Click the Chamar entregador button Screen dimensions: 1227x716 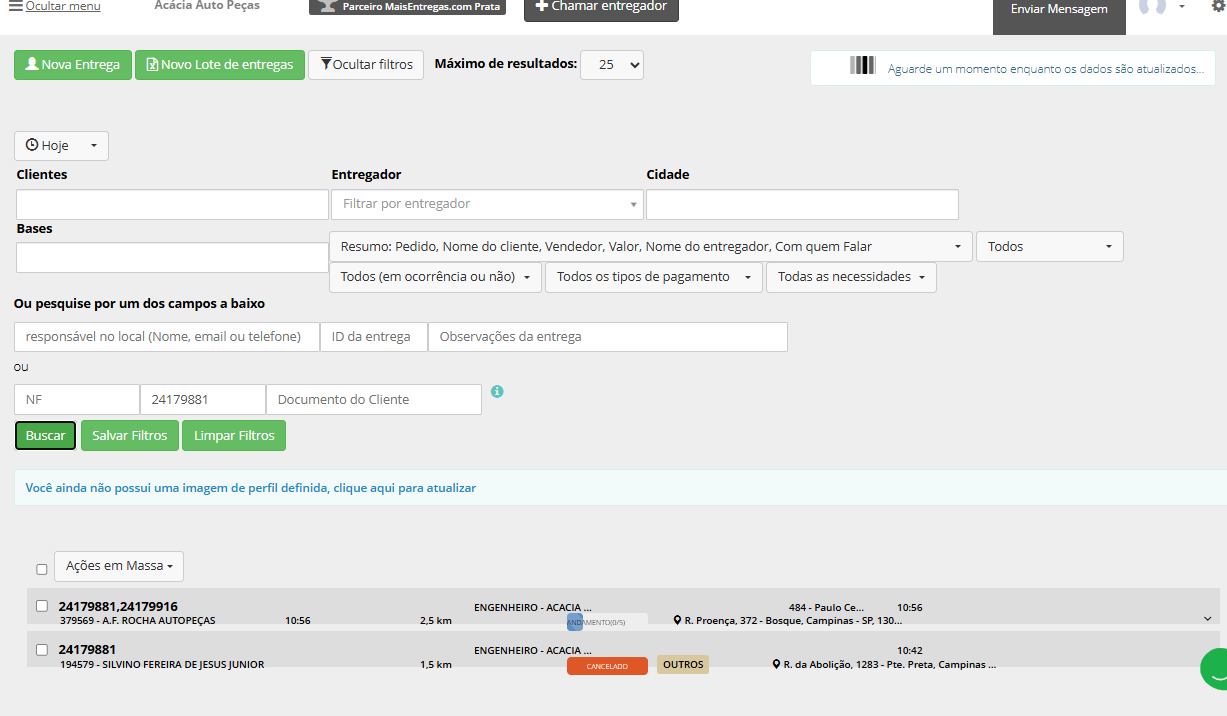(x=602, y=8)
